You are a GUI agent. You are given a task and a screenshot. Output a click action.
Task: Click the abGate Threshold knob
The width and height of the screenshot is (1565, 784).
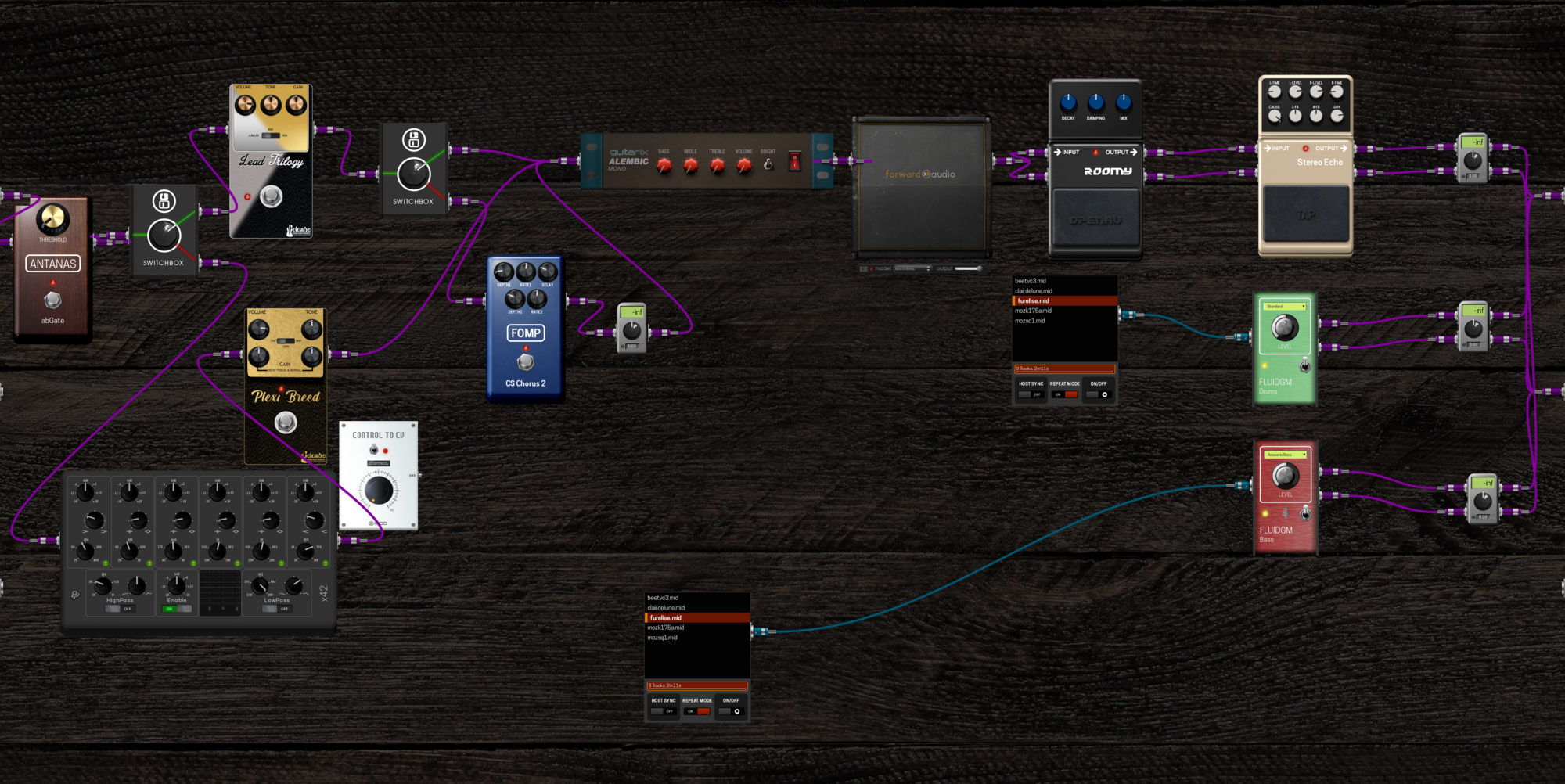pos(53,219)
